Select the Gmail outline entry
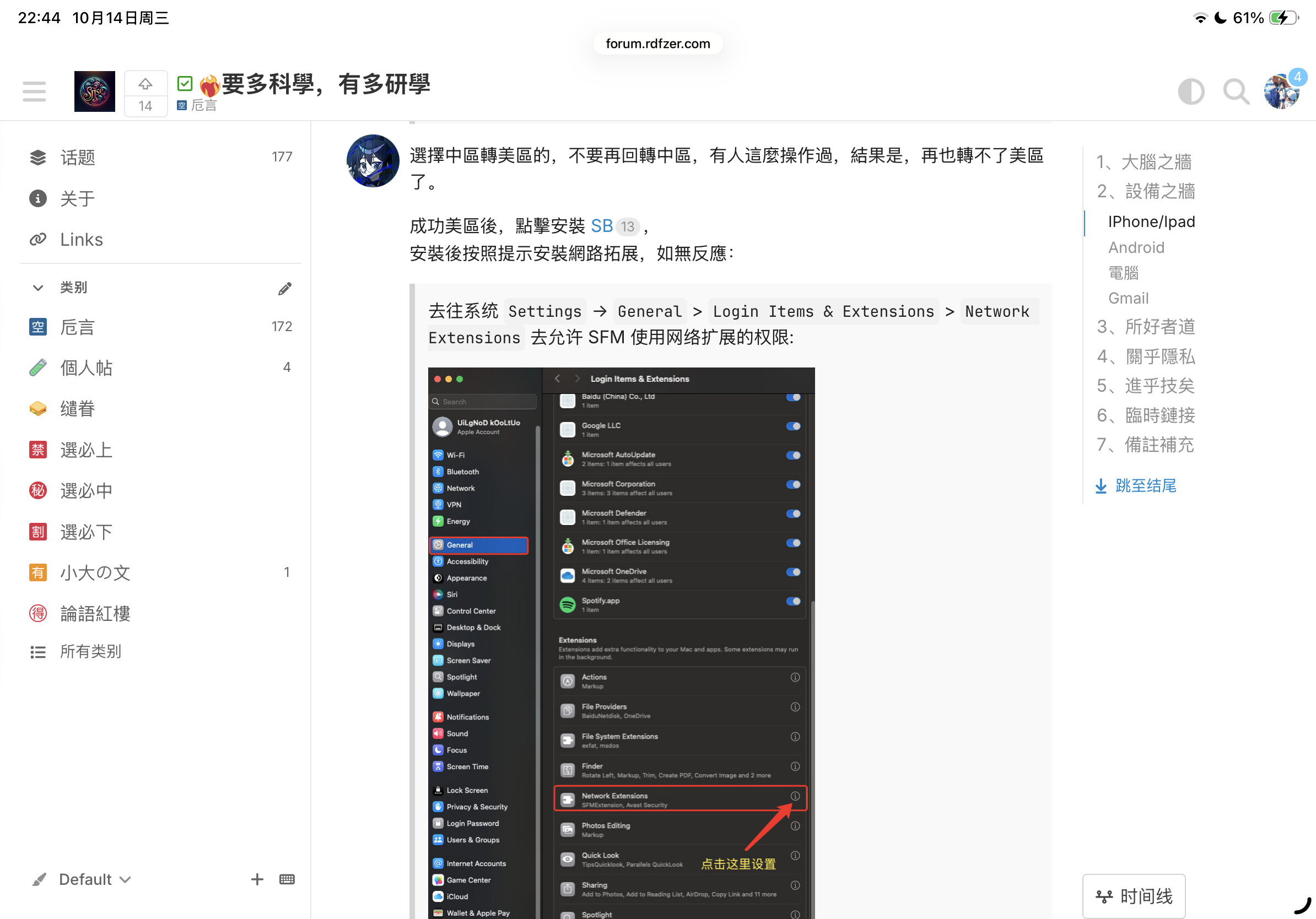This screenshot has width=1316, height=919. click(1128, 298)
